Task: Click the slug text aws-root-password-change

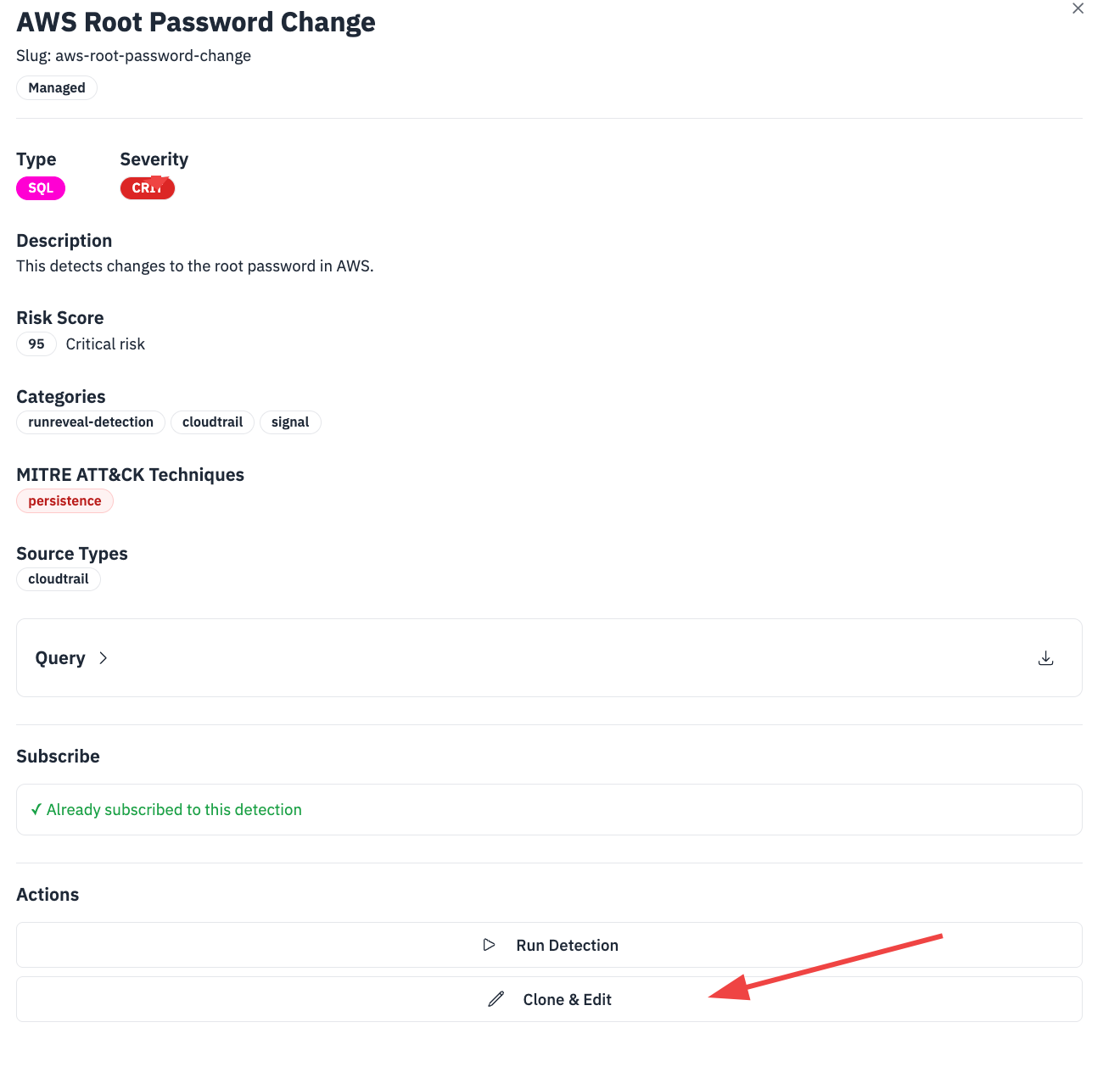Action: click(x=153, y=56)
